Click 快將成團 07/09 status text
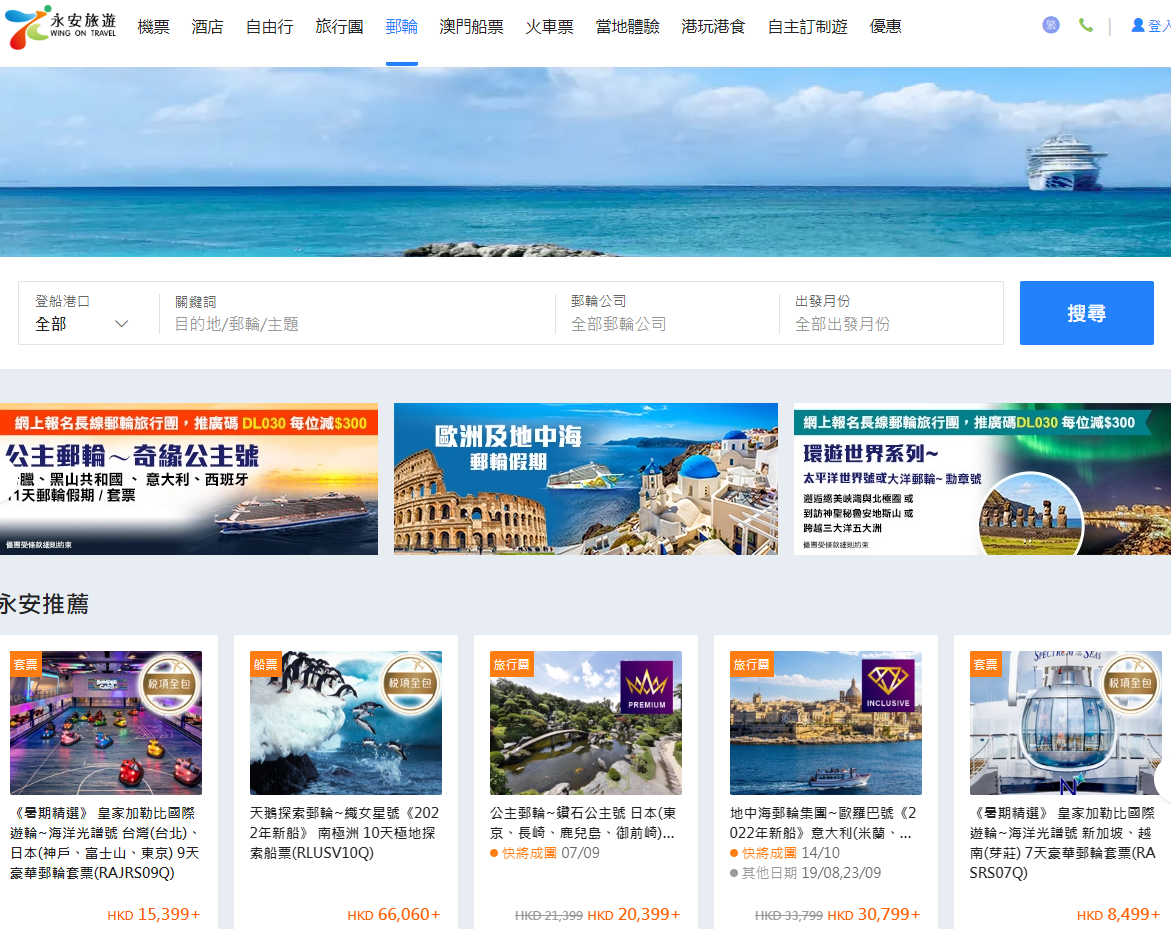The height and width of the screenshot is (929, 1171). tap(545, 853)
